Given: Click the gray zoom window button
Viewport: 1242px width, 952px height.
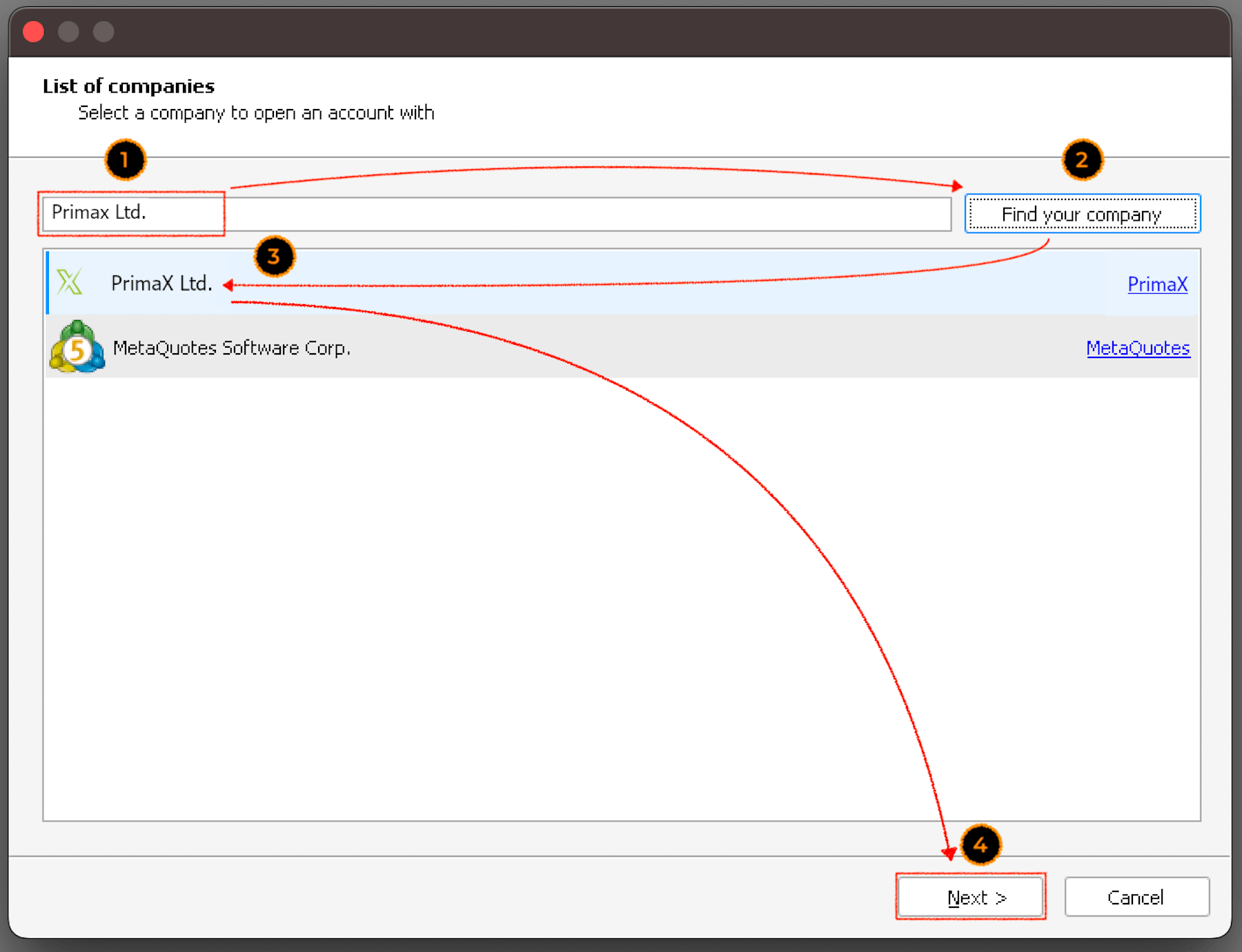Looking at the screenshot, I should (x=103, y=32).
